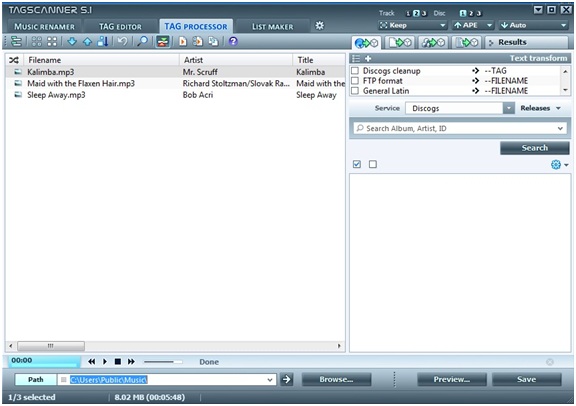
Task: Click the 00:00 playback progress bar
Action: (x=44, y=361)
